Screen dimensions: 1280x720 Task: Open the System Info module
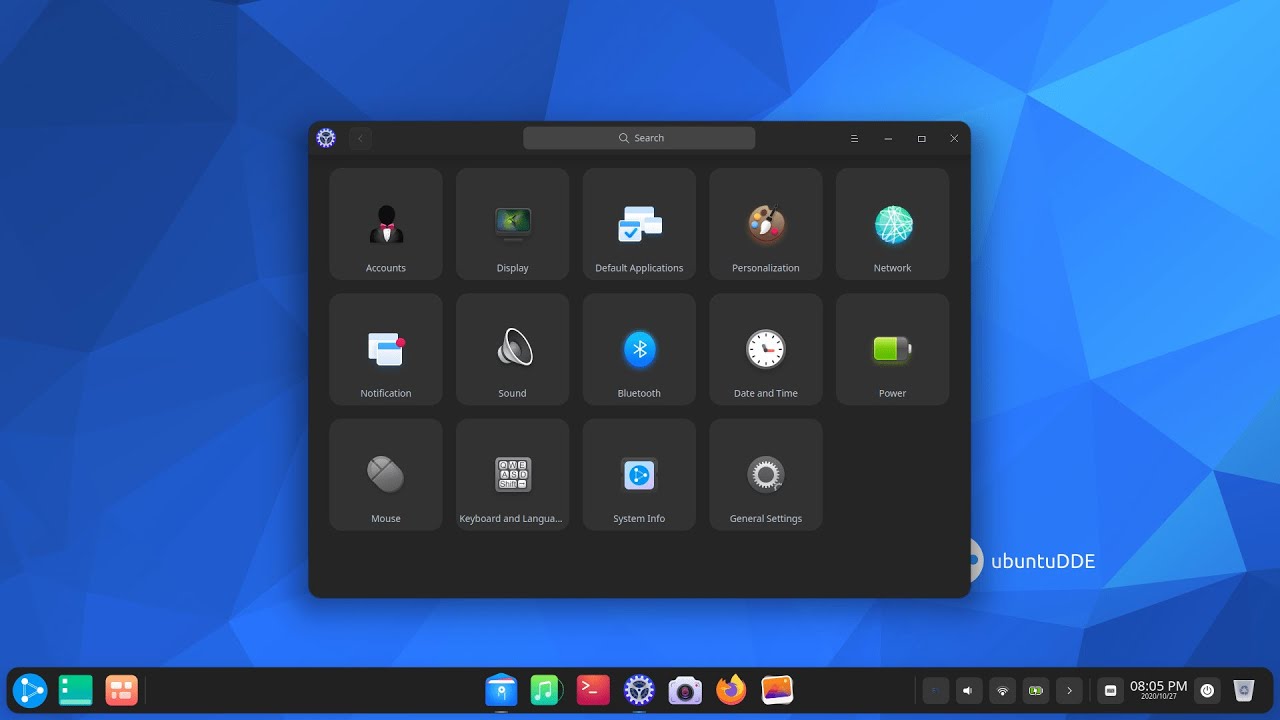click(x=639, y=474)
